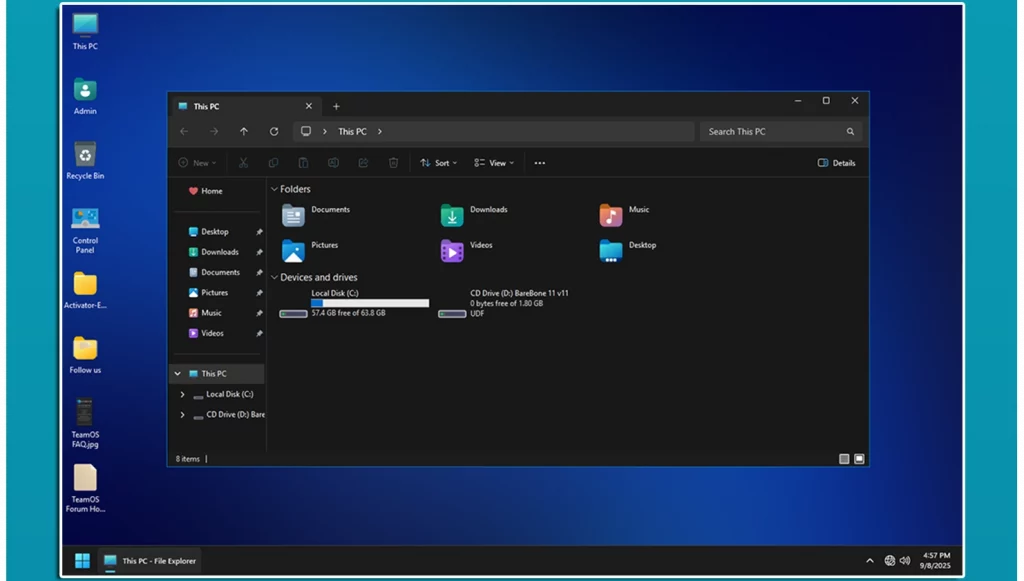Switch to details list view in the status bar
This screenshot has width=1024, height=581.
pos(844,459)
